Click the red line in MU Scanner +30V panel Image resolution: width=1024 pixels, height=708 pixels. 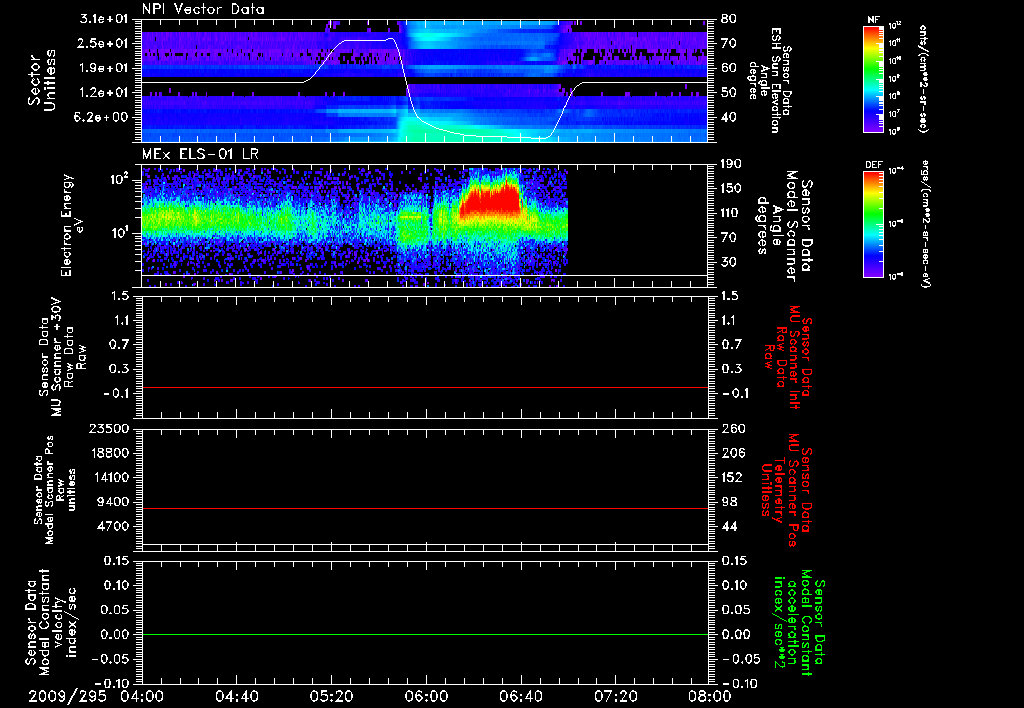click(424, 387)
